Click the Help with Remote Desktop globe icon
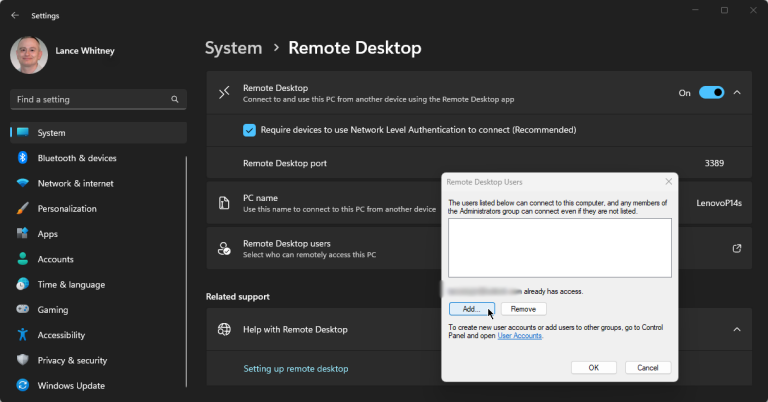Image resolution: width=768 pixels, height=402 pixels. tap(224, 330)
